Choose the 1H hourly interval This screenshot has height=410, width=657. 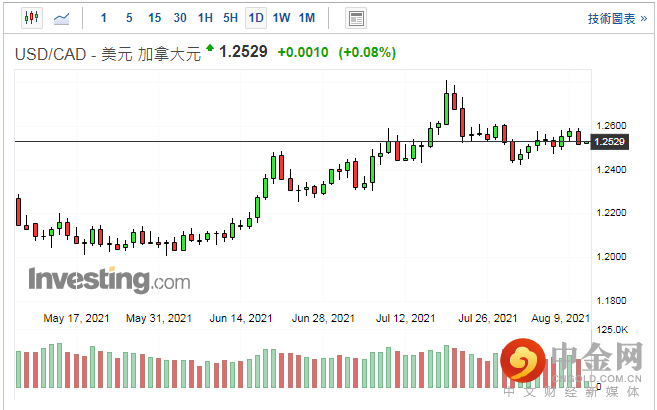pos(205,18)
